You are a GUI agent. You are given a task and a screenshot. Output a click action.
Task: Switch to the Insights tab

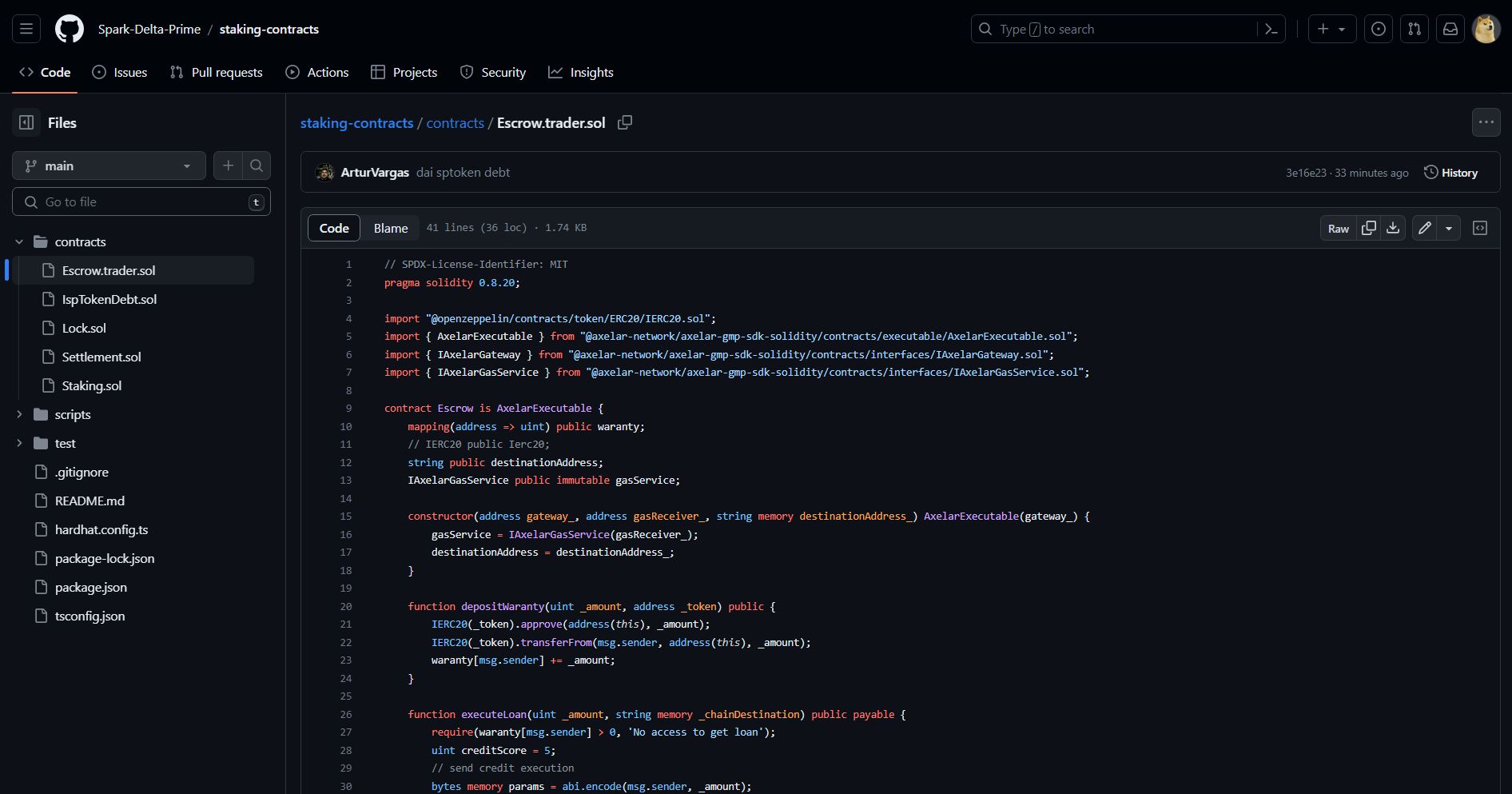pyautogui.click(x=581, y=72)
